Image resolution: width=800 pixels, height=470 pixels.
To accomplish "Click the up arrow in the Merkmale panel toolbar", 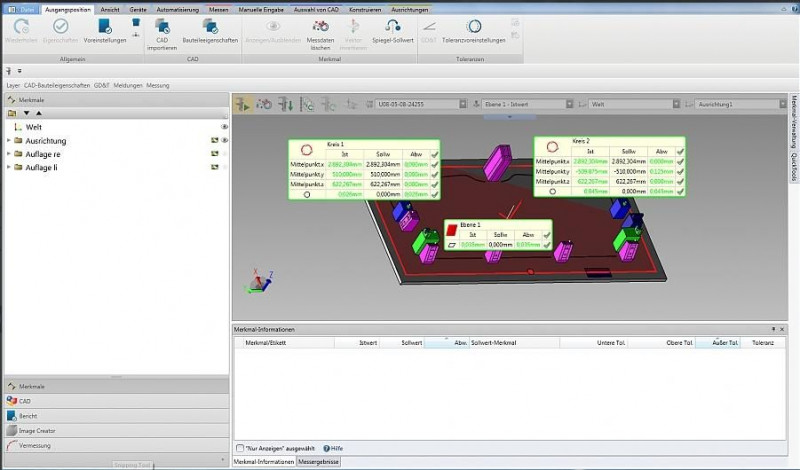I will [39, 113].
